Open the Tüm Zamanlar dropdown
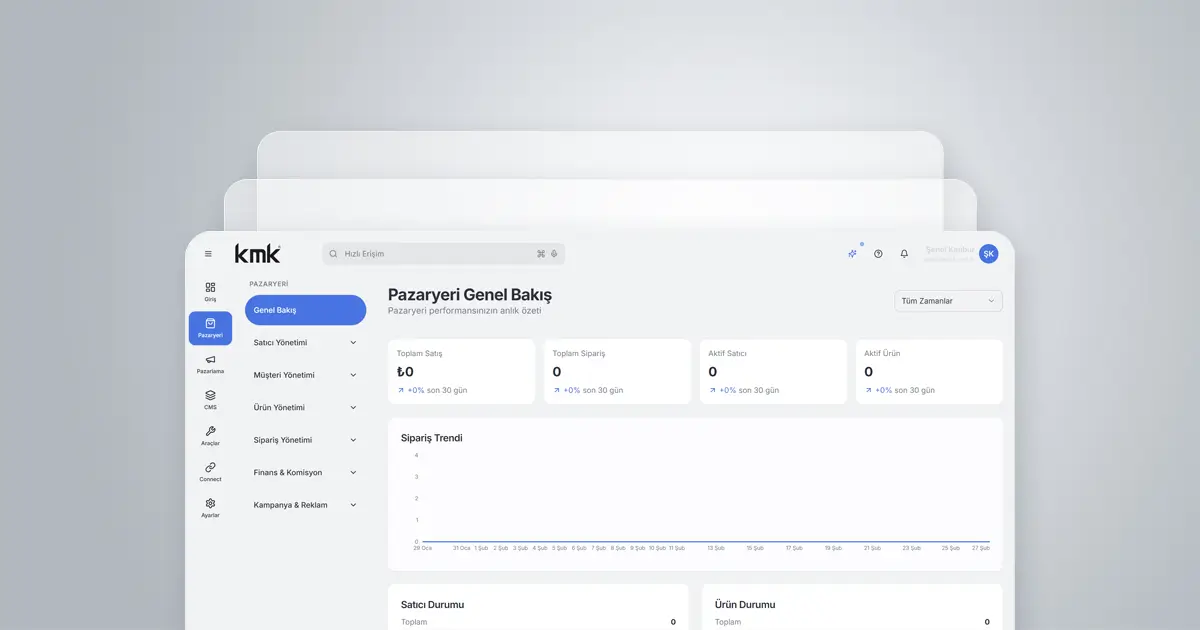The height and width of the screenshot is (630, 1200). click(x=948, y=301)
